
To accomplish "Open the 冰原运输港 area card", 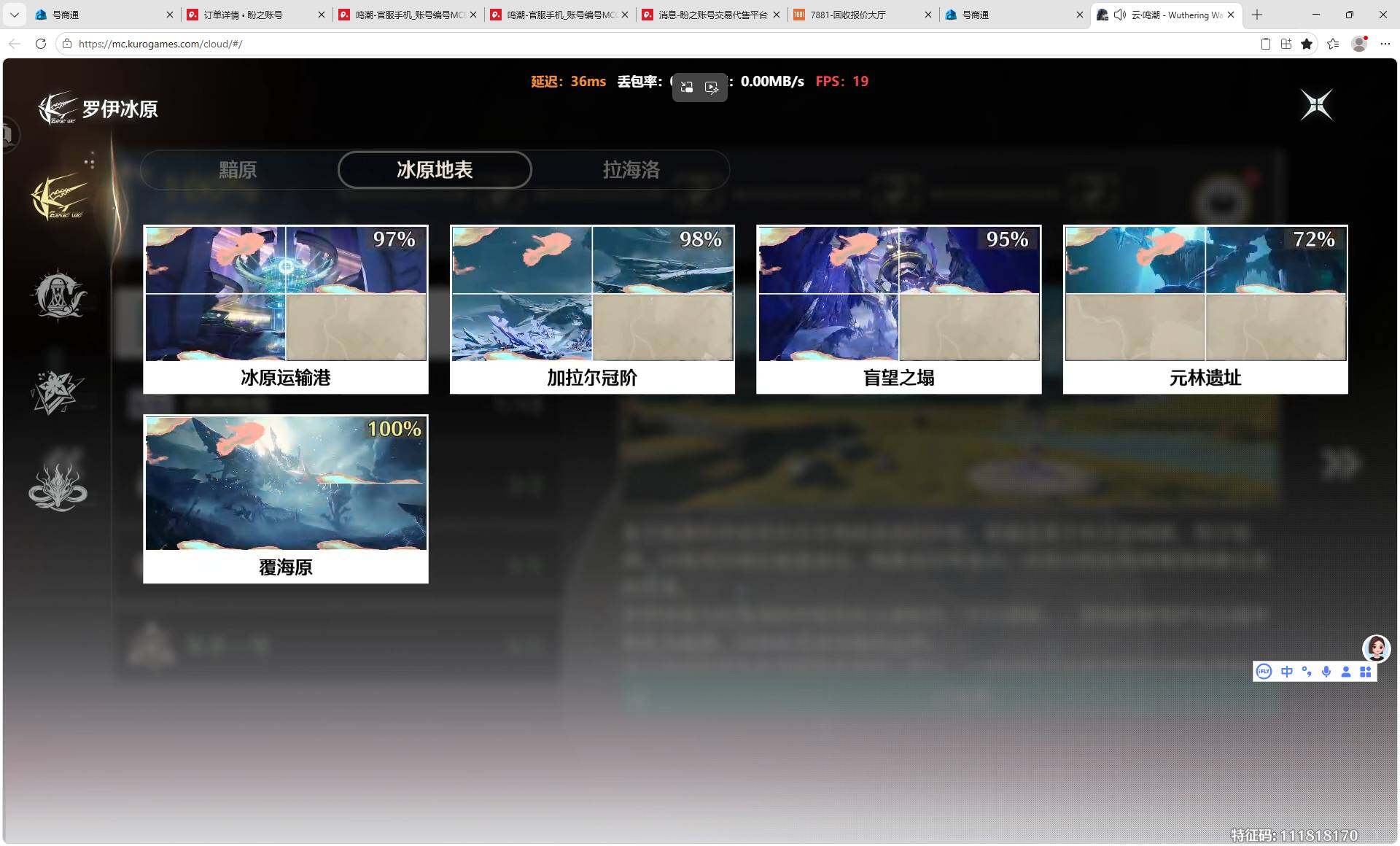I will pyautogui.click(x=286, y=309).
